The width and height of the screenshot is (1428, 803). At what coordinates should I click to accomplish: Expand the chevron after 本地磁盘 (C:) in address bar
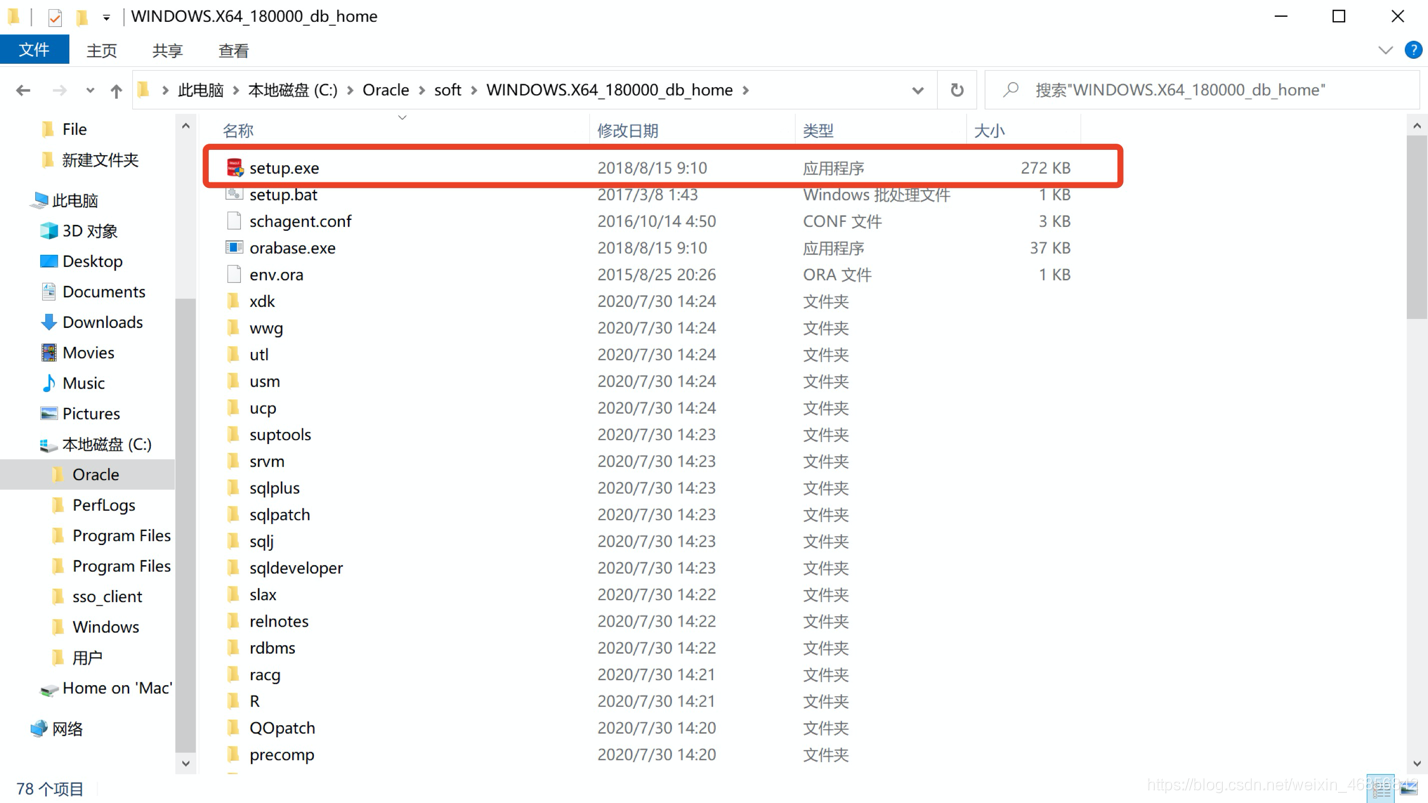click(350, 90)
